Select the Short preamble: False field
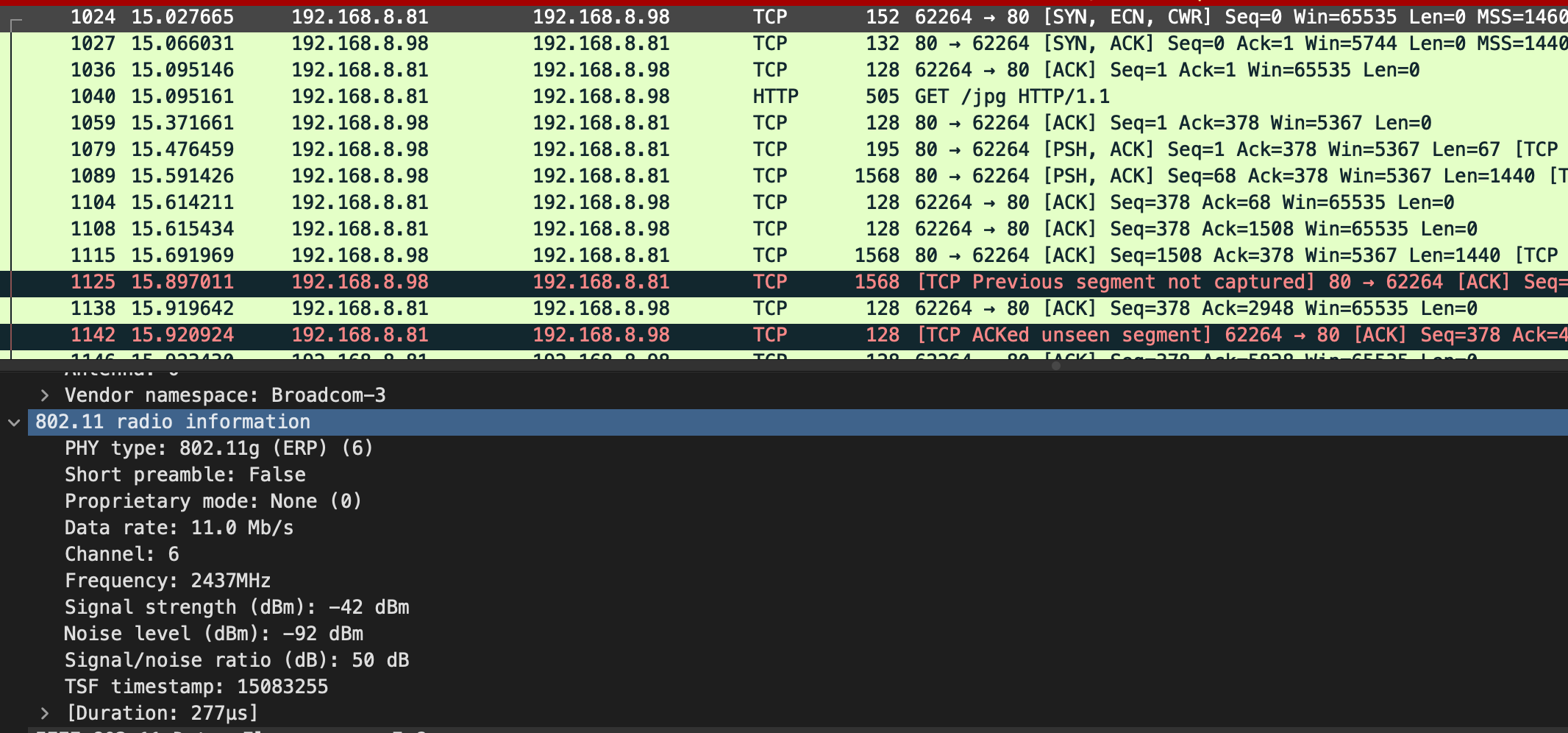The image size is (1568, 733). tap(185, 474)
